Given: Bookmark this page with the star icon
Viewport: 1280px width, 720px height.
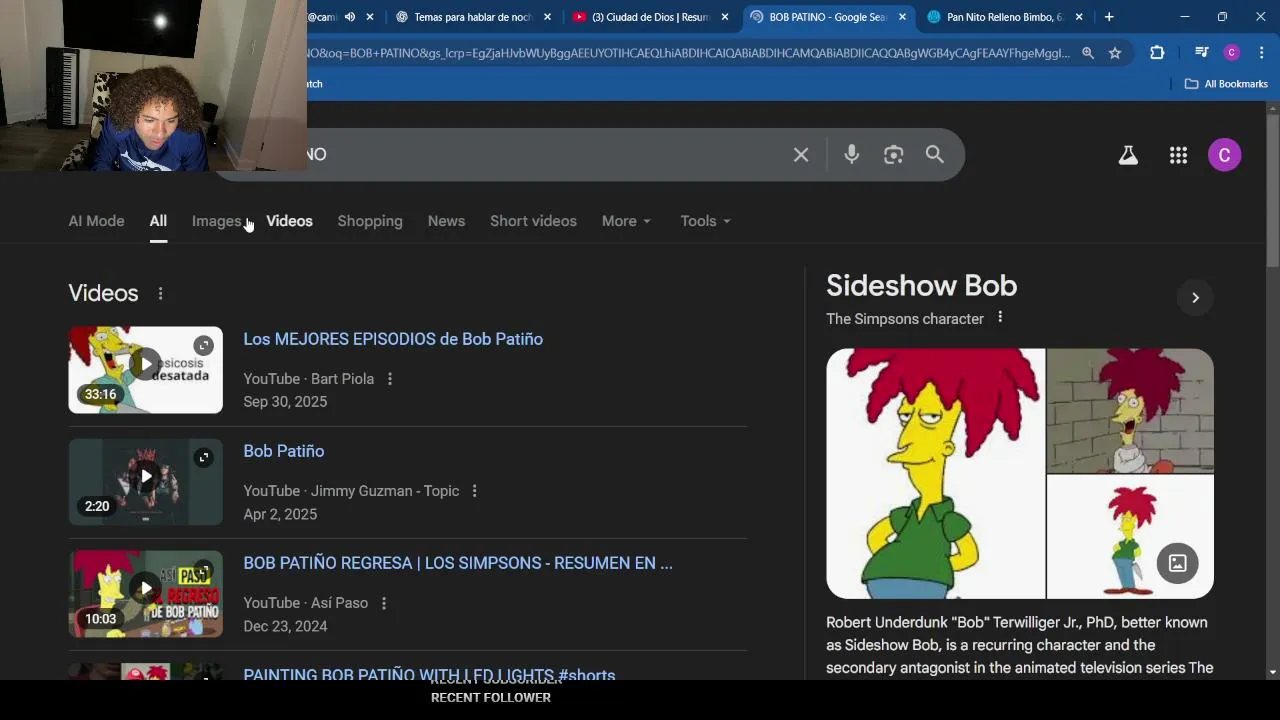Looking at the screenshot, I should pos(1115,53).
